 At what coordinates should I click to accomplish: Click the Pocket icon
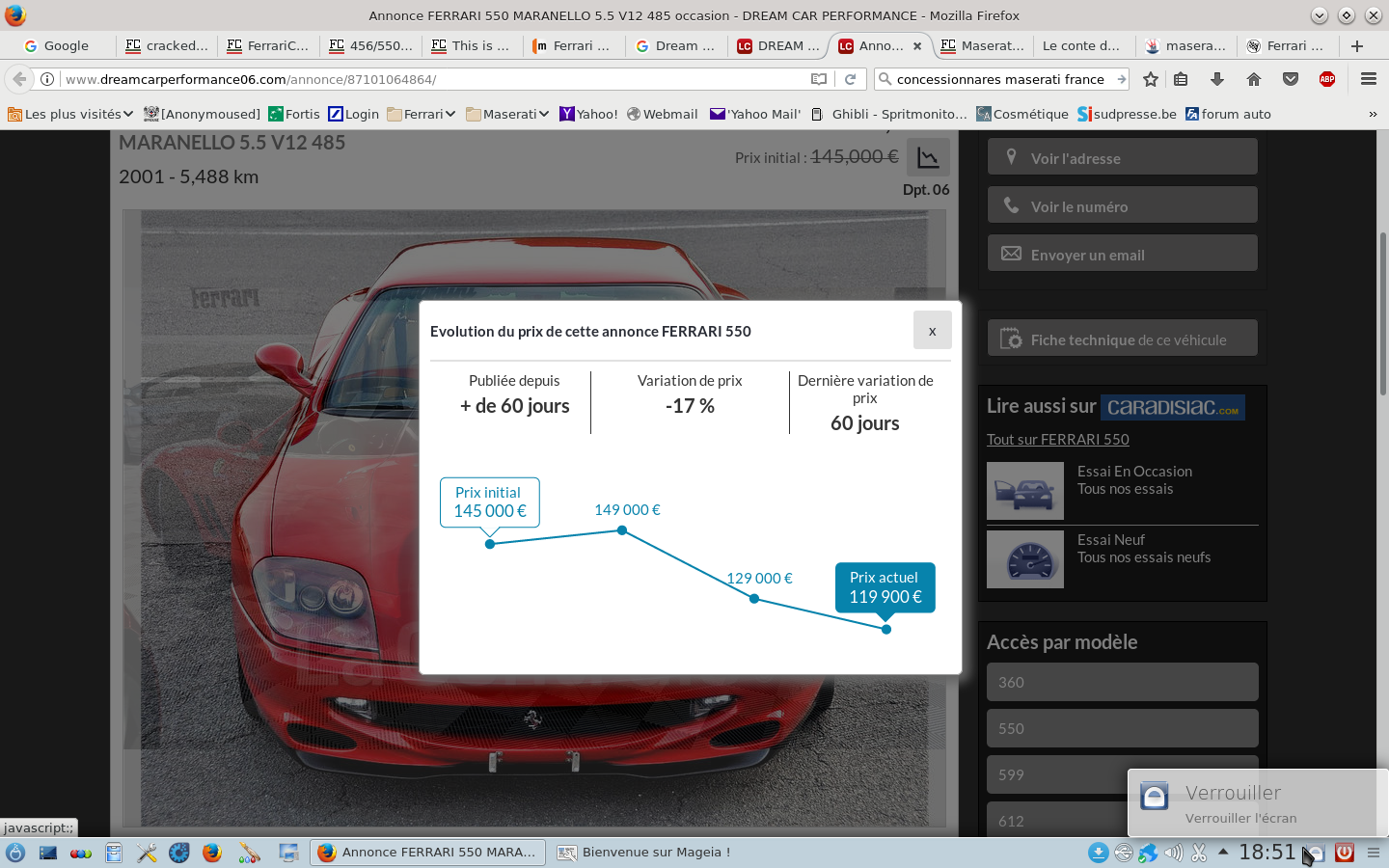1291,79
